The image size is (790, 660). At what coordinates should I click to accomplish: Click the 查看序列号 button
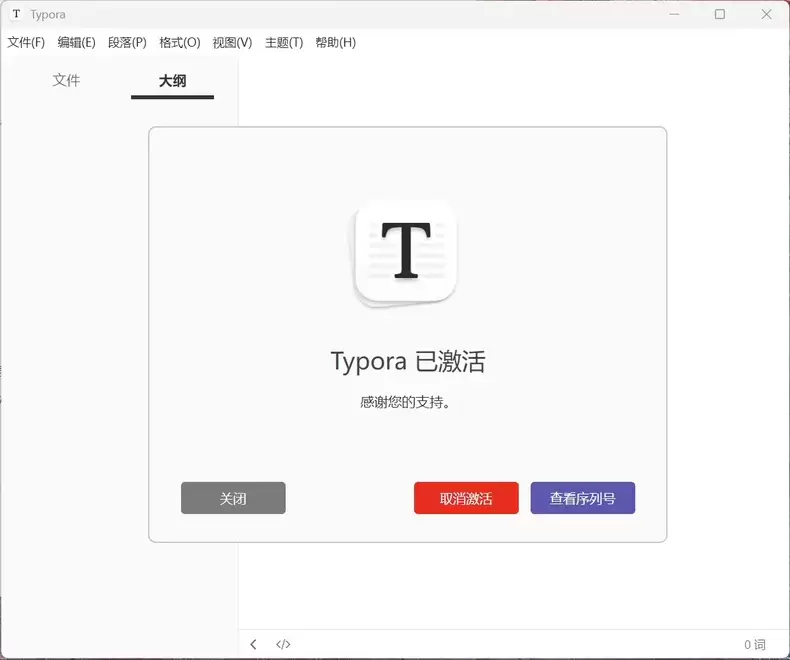582,498
